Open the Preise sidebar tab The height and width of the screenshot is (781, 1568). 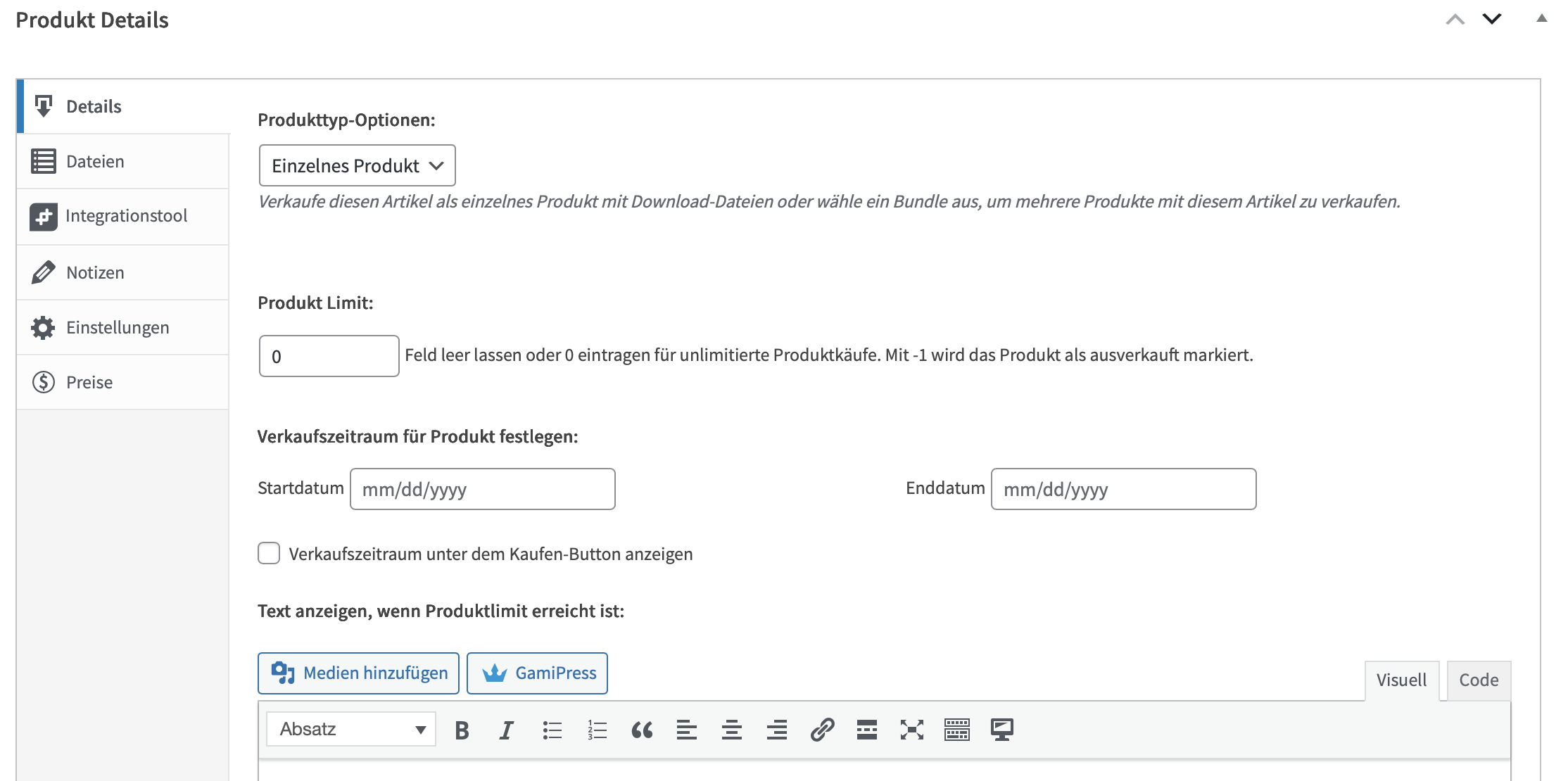(x=89, y=383)
